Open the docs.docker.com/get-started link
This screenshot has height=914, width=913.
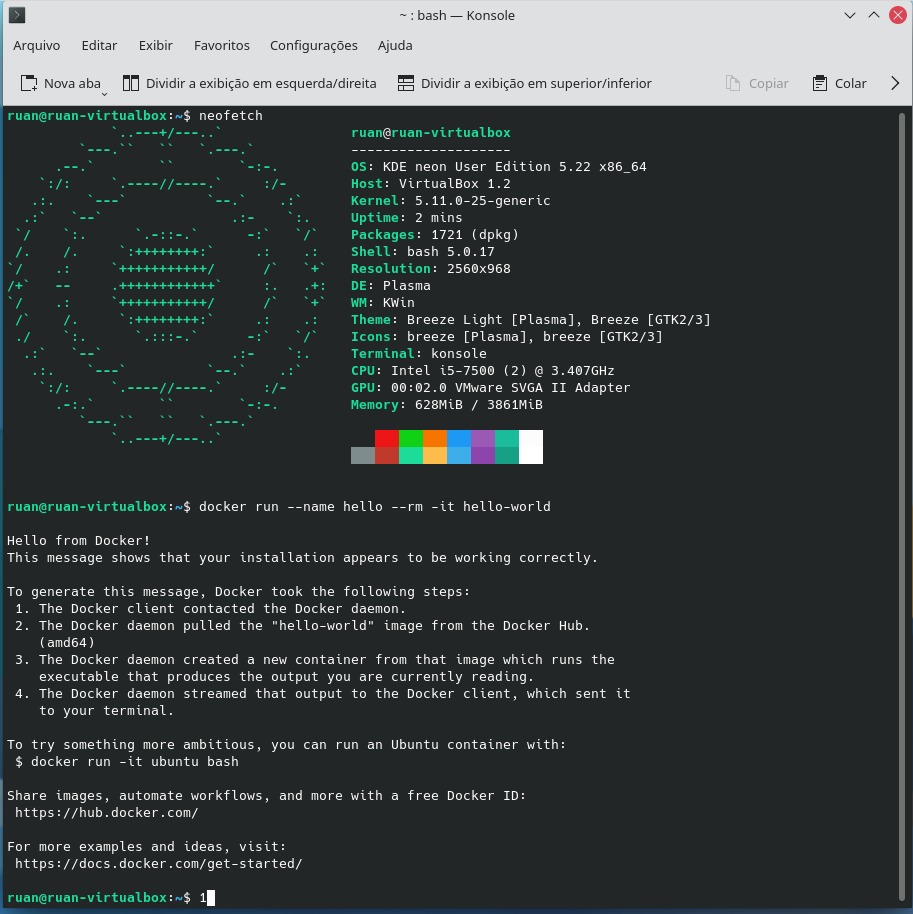coord(159,863)
